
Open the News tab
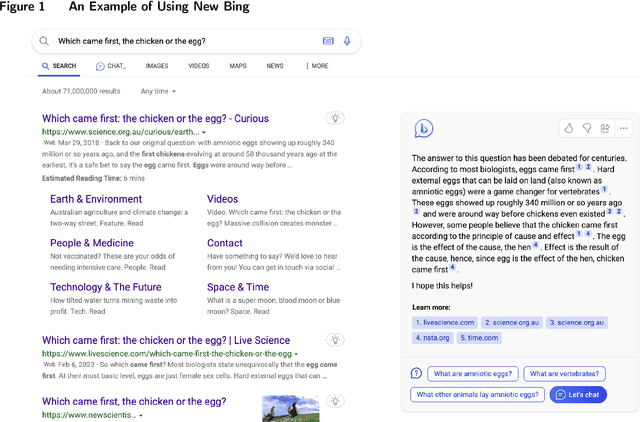pyautogui.click(x=274, y=66)
